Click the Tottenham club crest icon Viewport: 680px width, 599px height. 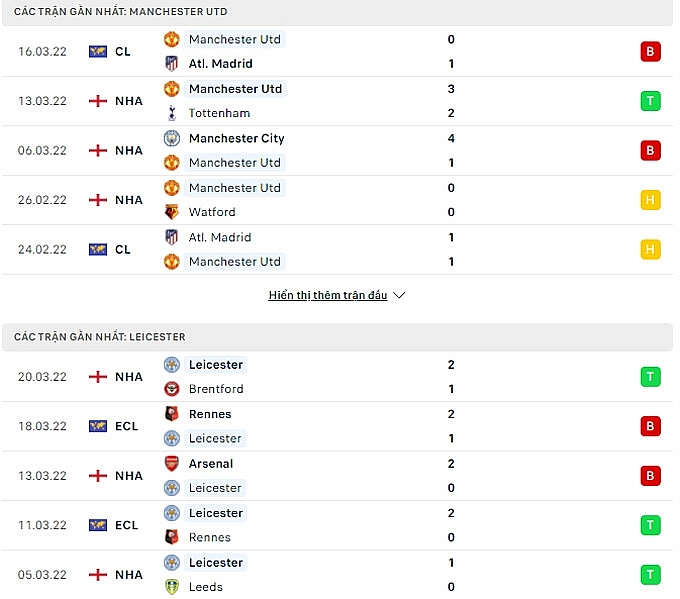(171, 113)
